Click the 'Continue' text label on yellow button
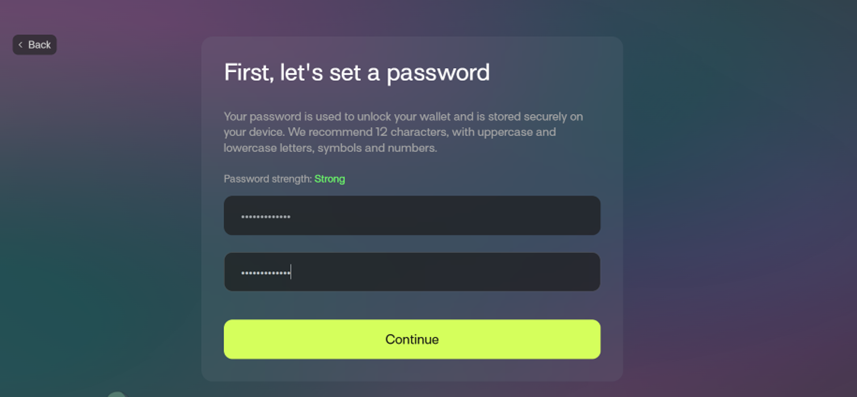The width and height of the screenshot is (857, 397). 412,339
